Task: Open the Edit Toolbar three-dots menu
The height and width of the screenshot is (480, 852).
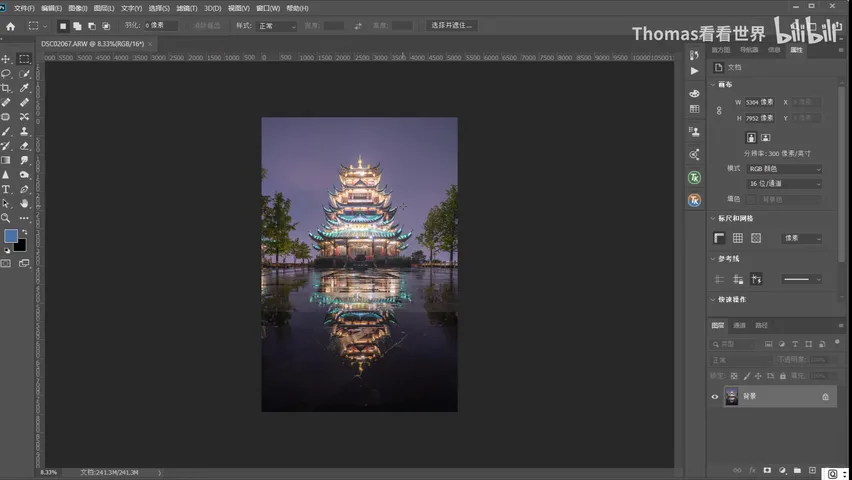Action: point(24,218)
